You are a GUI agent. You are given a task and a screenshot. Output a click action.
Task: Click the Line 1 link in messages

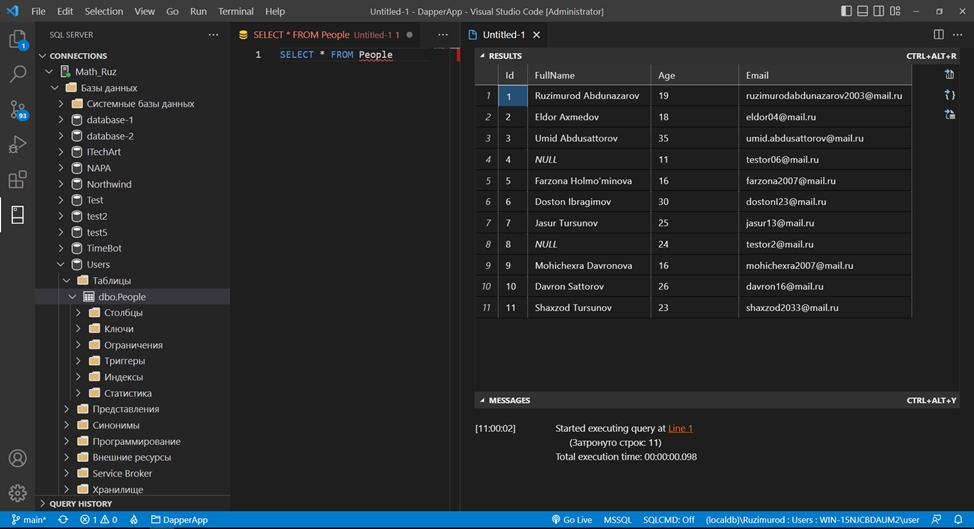tap(680, 428)
